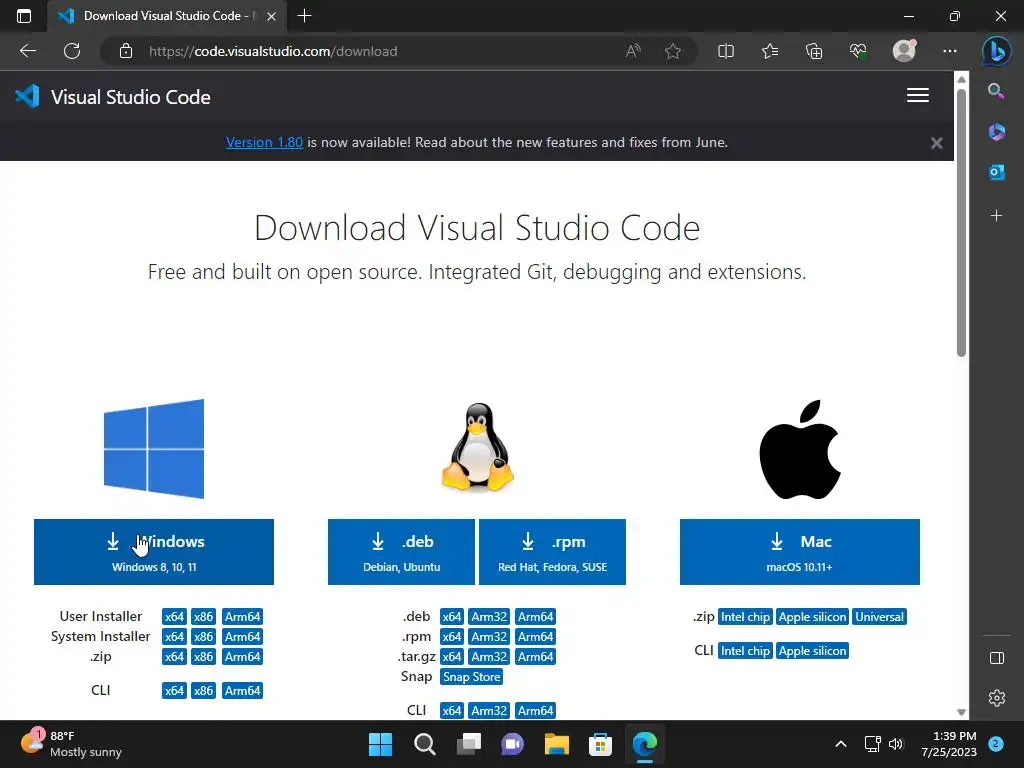Get the Windows CLI x86 build
This screenshot has width=1024, height=768.
coord(203,691)
